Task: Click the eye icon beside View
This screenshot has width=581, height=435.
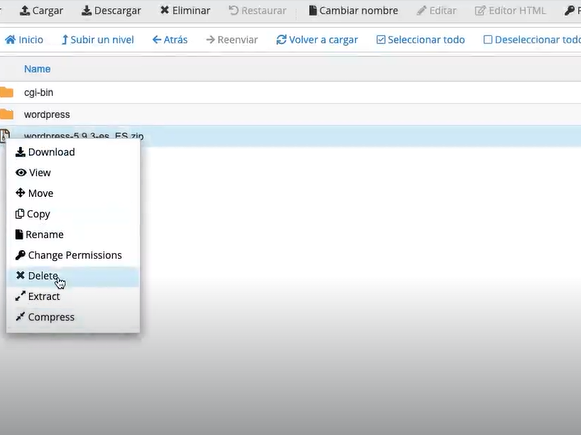Action: click(x=21, y=173)
